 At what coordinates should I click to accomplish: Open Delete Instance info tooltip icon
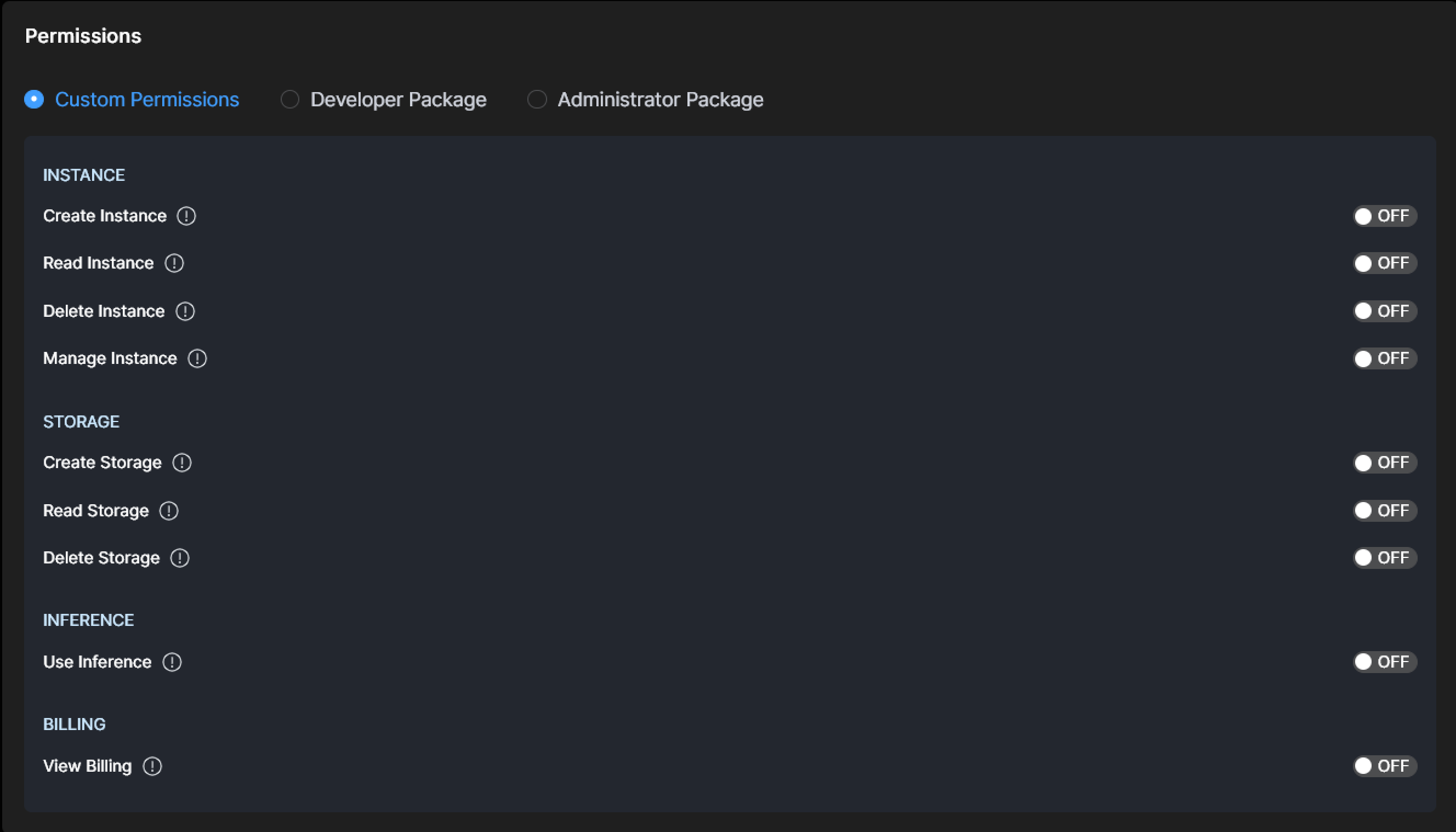(185, 311)
